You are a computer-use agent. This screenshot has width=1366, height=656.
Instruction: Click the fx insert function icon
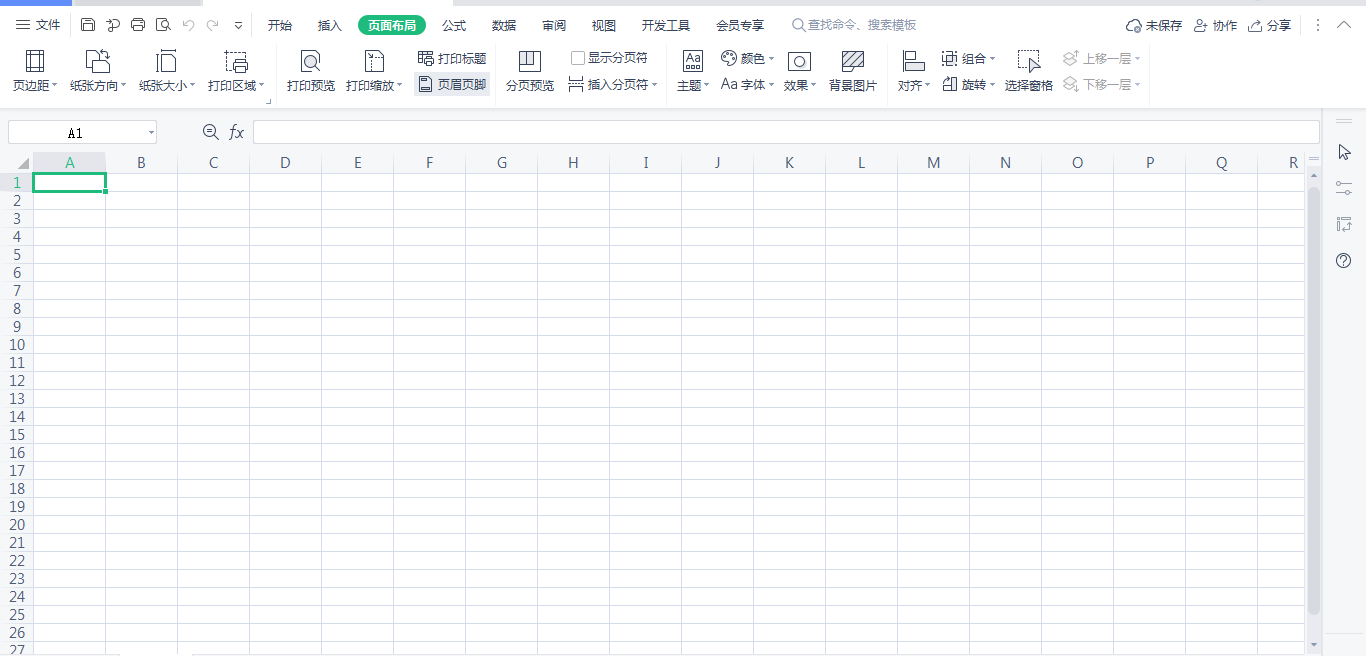tap(237, 132)
